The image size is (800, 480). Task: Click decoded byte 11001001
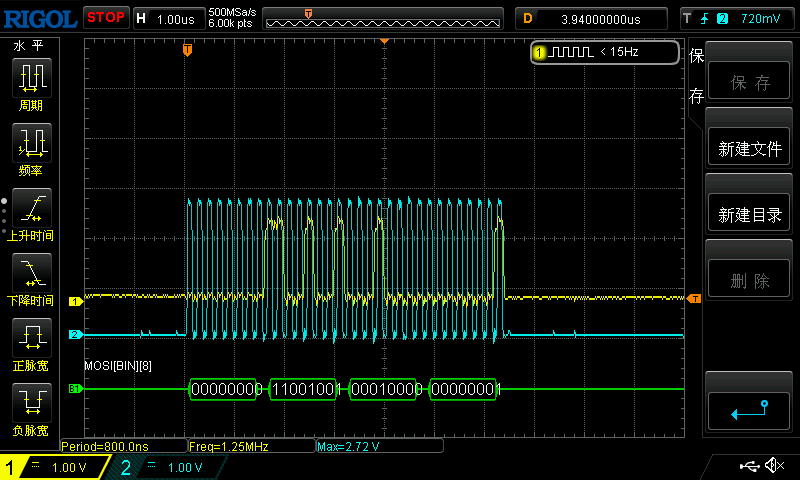point(303,389)
